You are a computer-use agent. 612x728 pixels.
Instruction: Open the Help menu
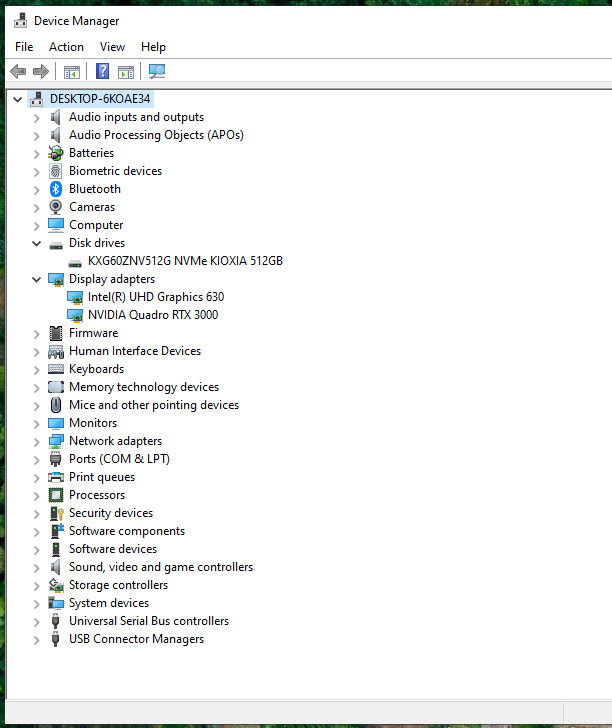(x=153, y=47)
